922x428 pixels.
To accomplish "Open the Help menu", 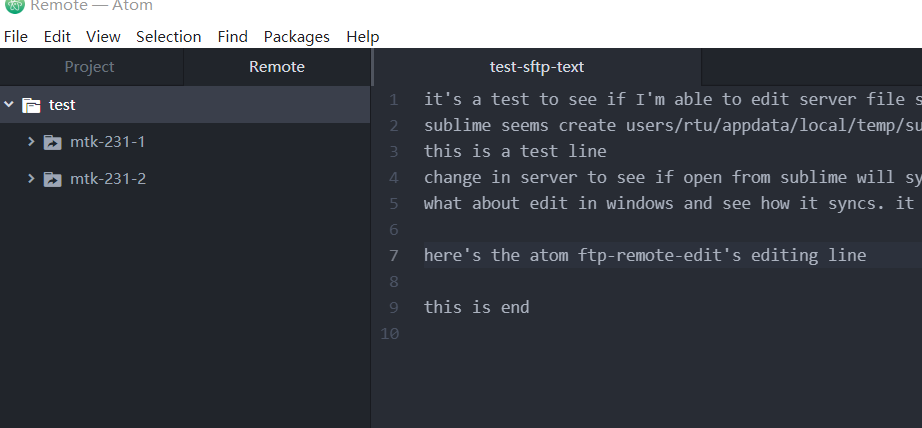I will pyautogui.click(x=362, y=36).
